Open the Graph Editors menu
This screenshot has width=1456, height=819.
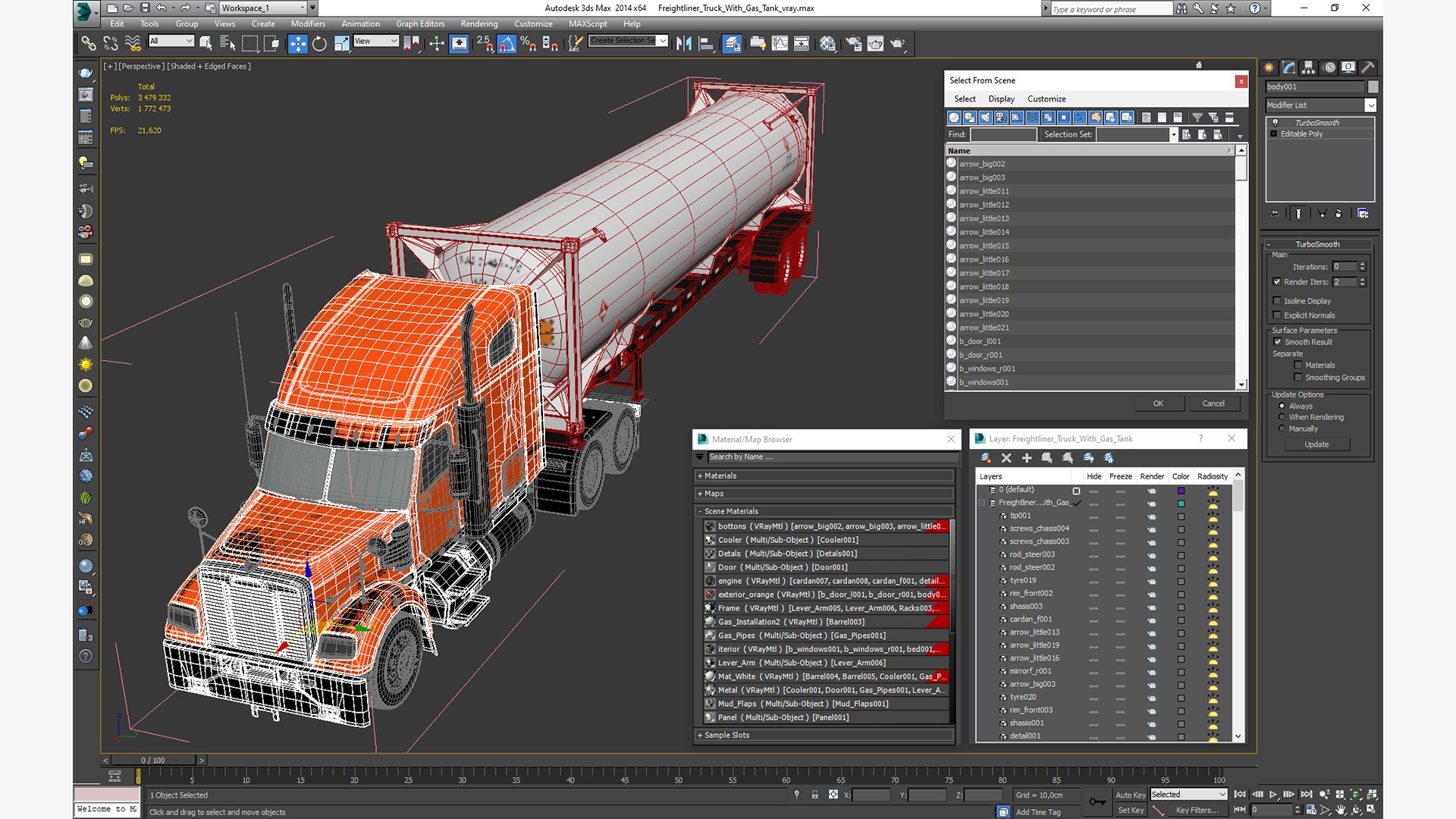pyautogui.click(x=420, y=24)
